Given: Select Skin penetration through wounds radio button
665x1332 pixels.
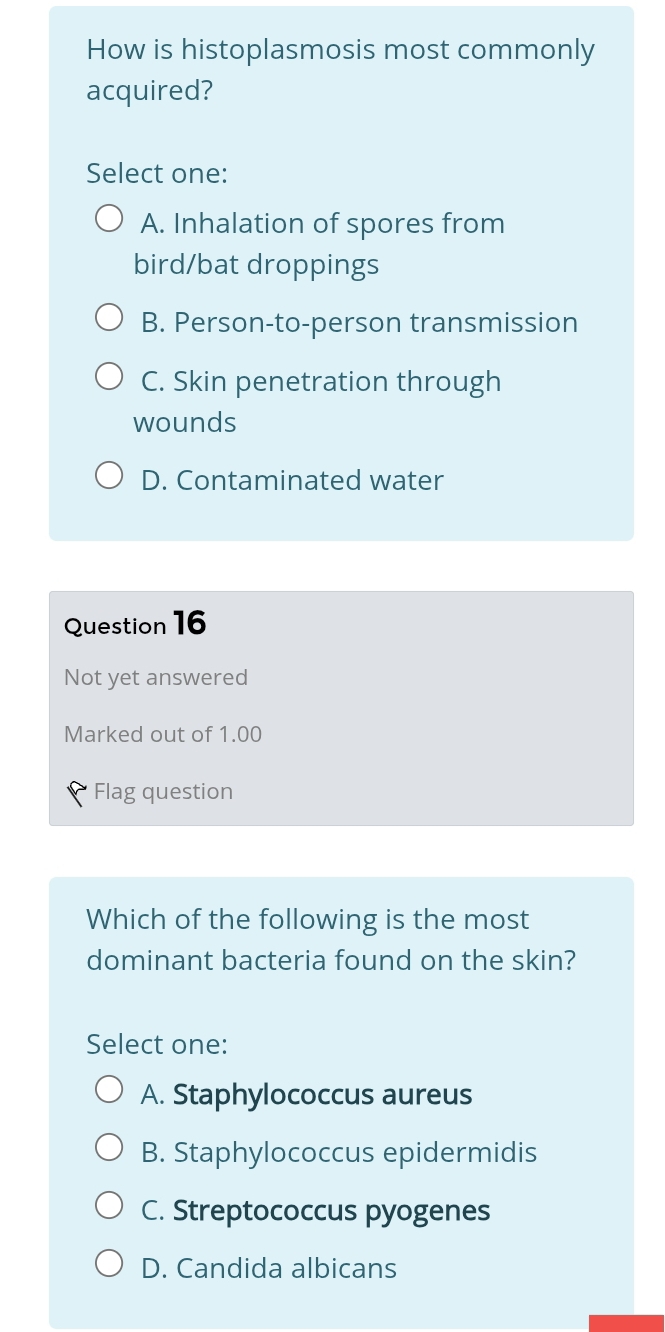Looking at the screenshot, I should coord(109,378).
